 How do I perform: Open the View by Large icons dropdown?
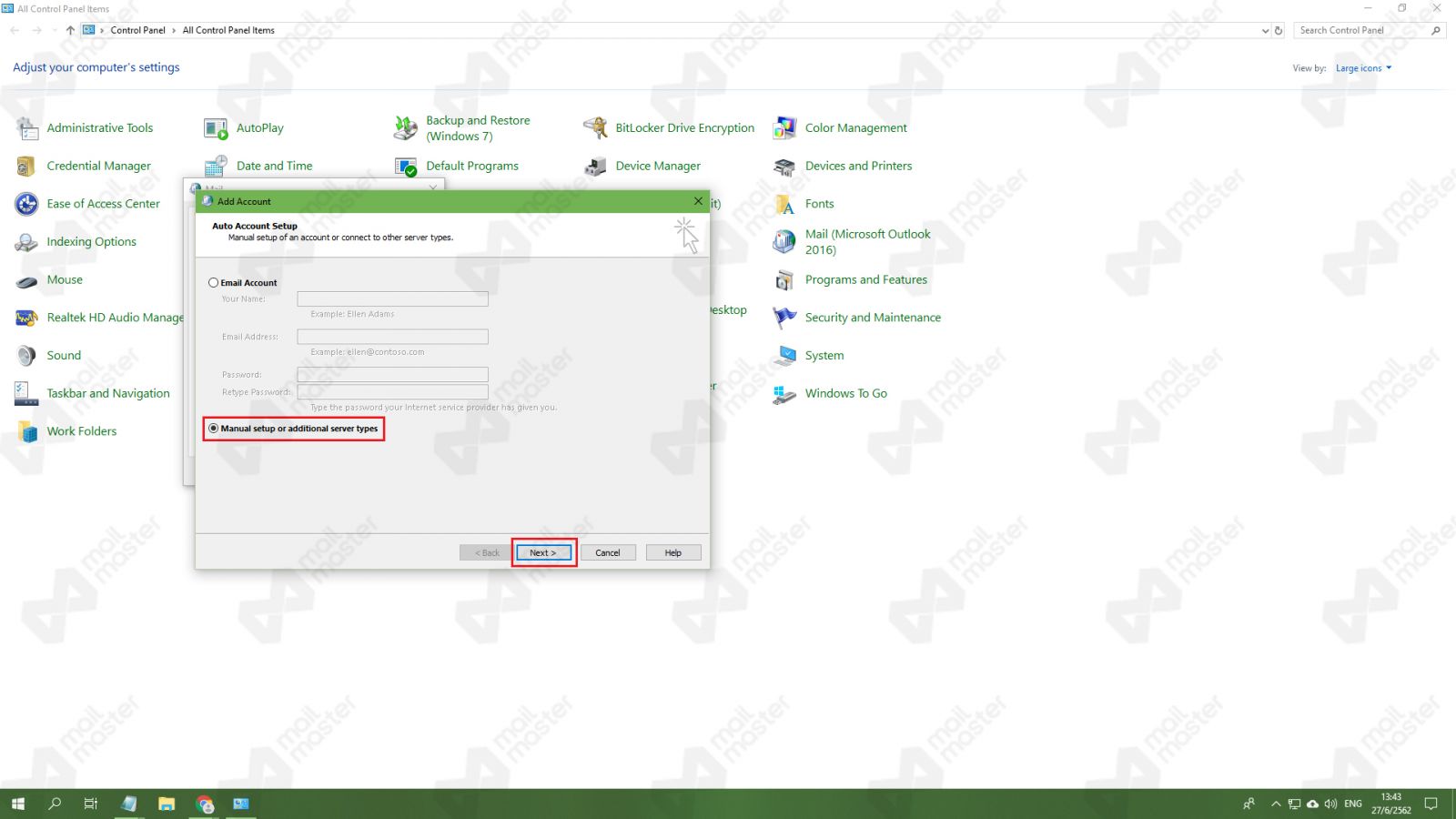1363,68
